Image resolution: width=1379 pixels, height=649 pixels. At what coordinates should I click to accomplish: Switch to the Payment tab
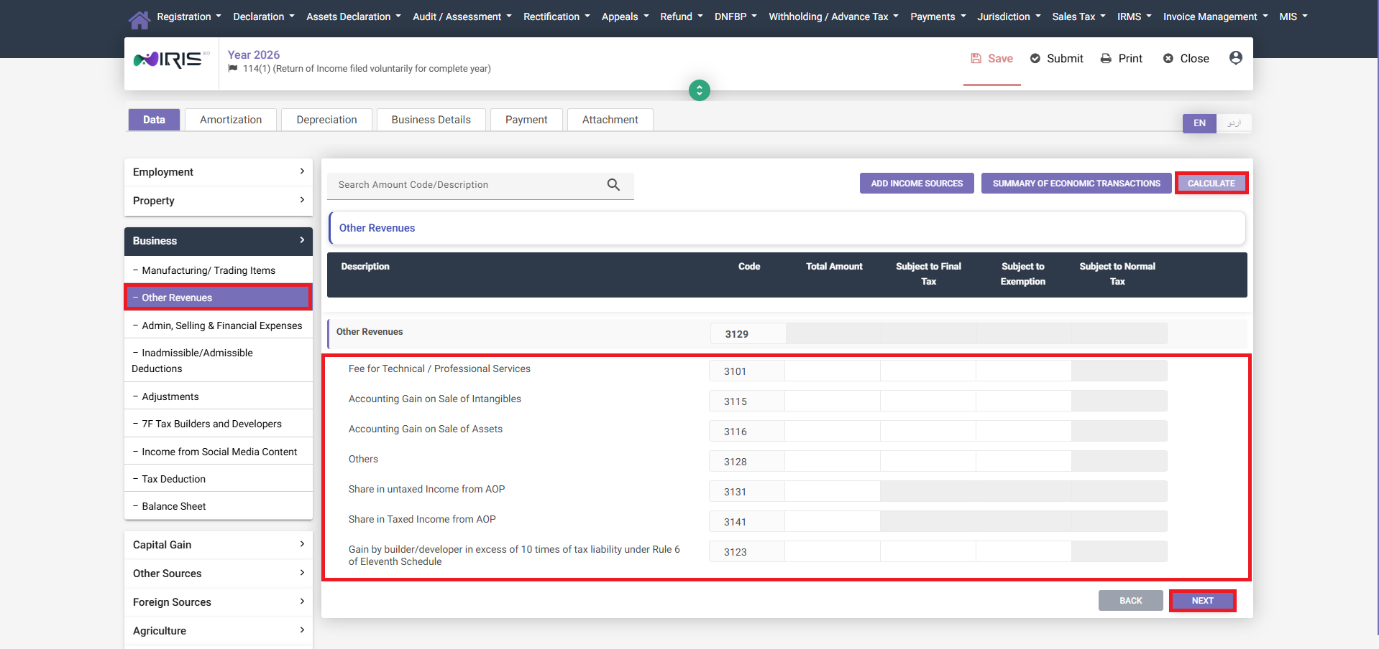[526, 120]
